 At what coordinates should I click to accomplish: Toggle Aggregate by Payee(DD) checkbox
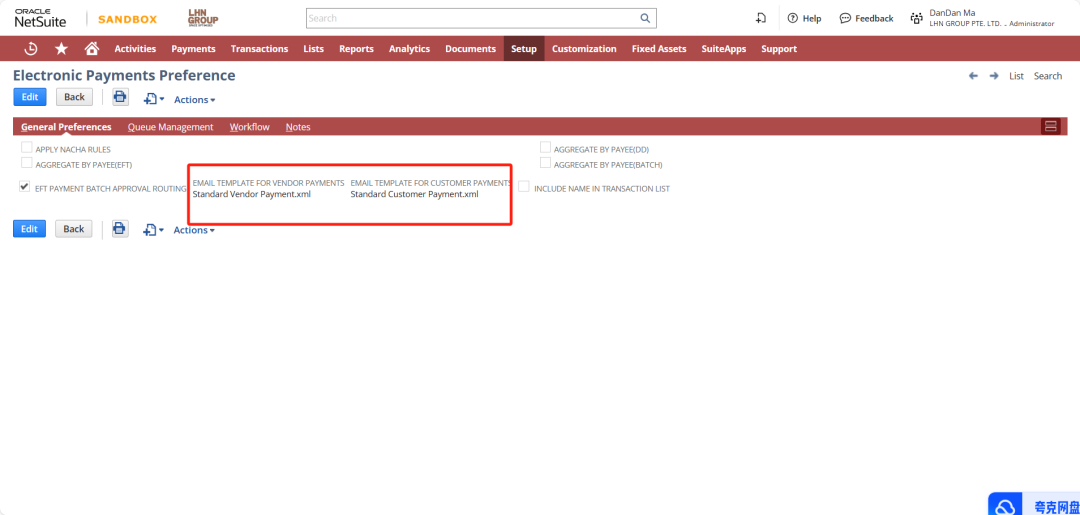click(x=546, y=147)
